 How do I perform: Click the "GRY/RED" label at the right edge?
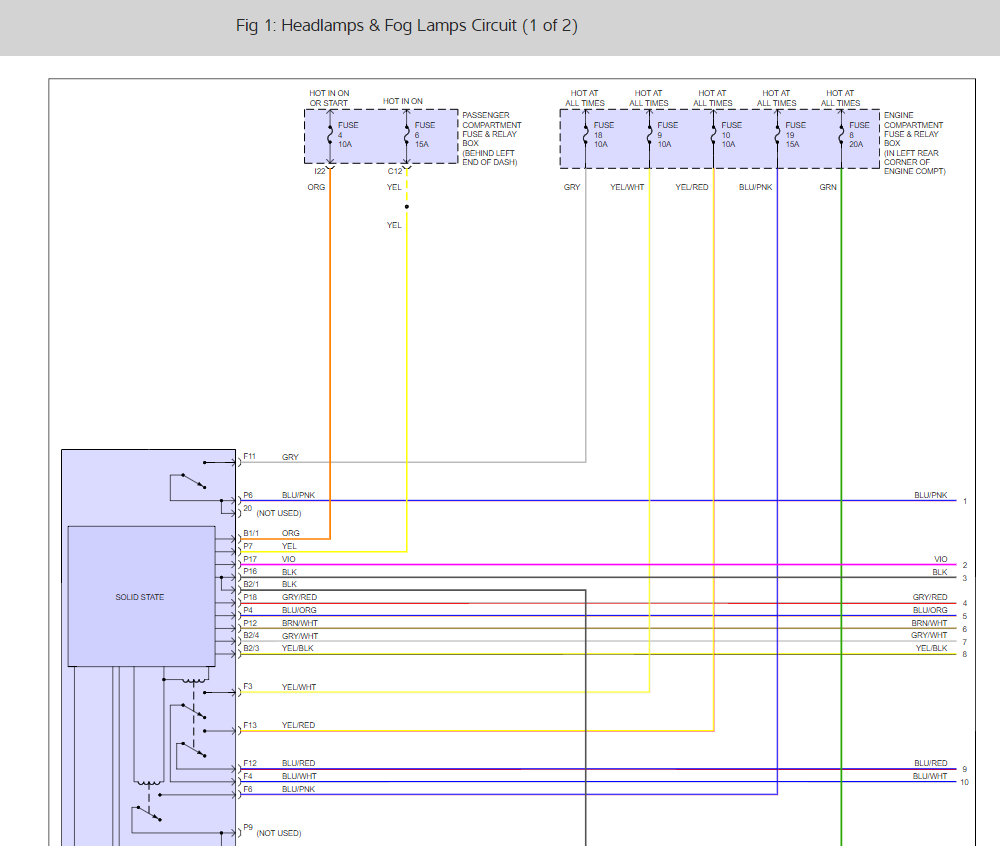coord(930,597)
